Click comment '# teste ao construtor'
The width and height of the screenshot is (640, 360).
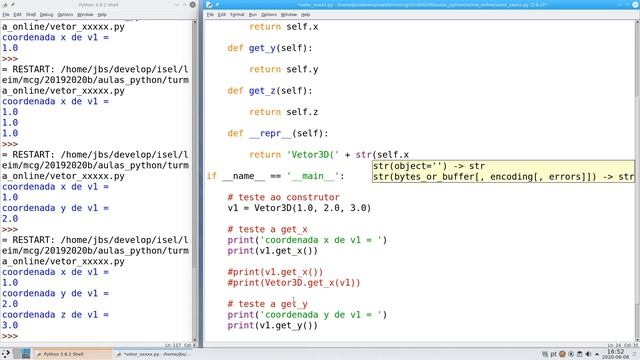[284, 197]
